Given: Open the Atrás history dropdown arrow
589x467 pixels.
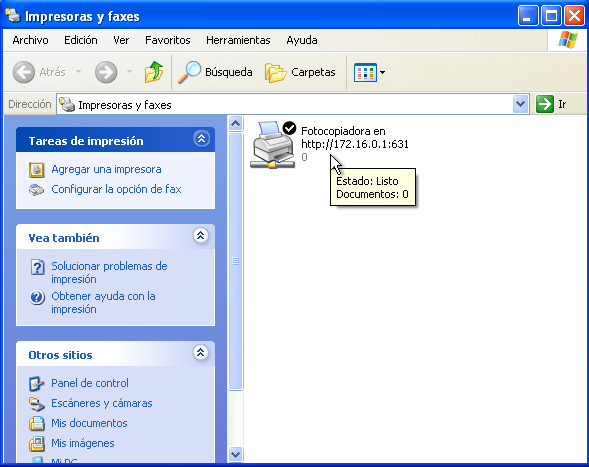Looking at the screenshot, I should pyautogui.click(x=79, y=71).
